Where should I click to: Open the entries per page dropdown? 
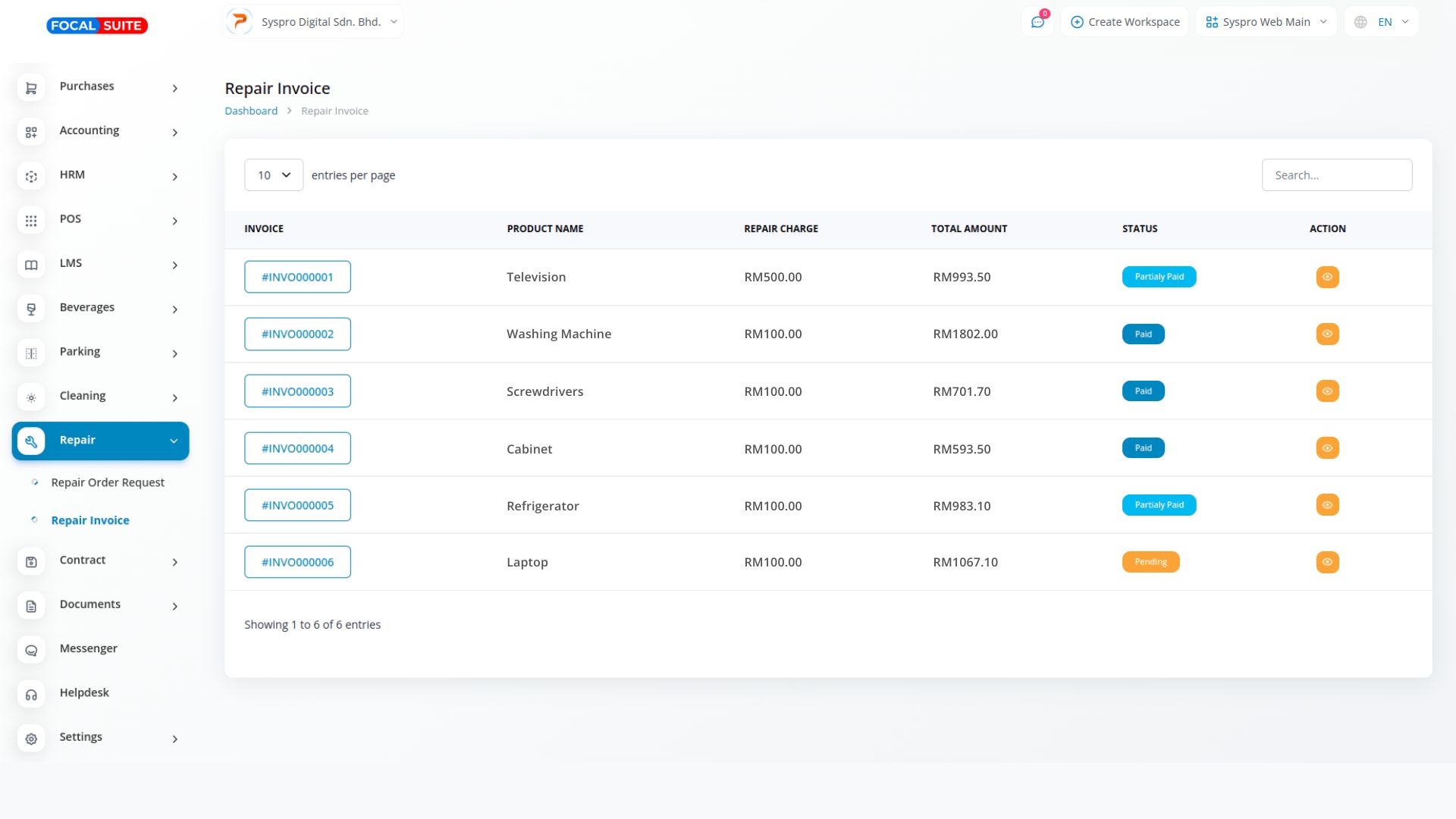274,175
